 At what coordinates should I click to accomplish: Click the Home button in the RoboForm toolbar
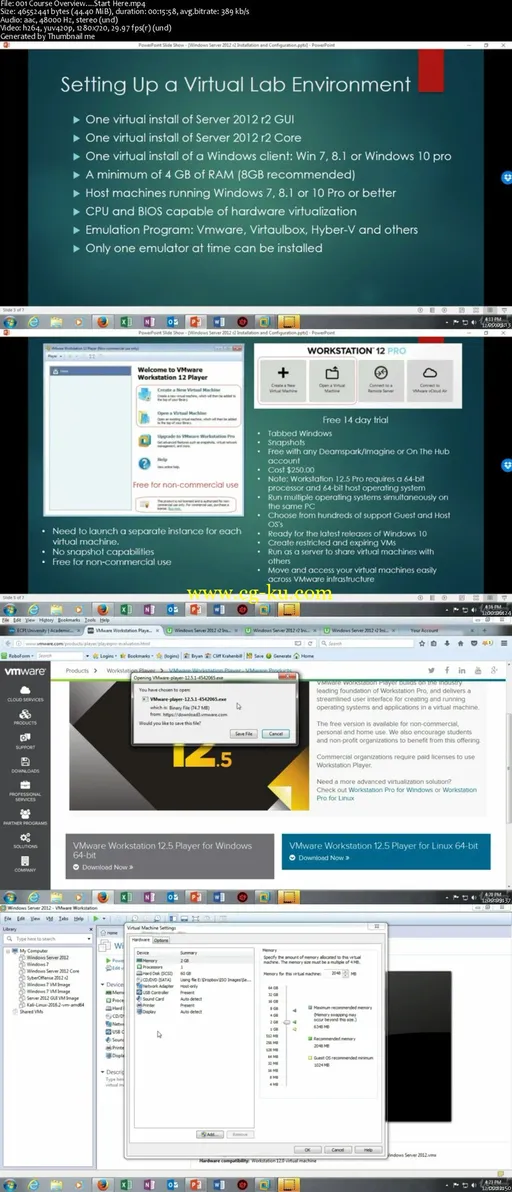pyautogui.click(x=305, y=655)
